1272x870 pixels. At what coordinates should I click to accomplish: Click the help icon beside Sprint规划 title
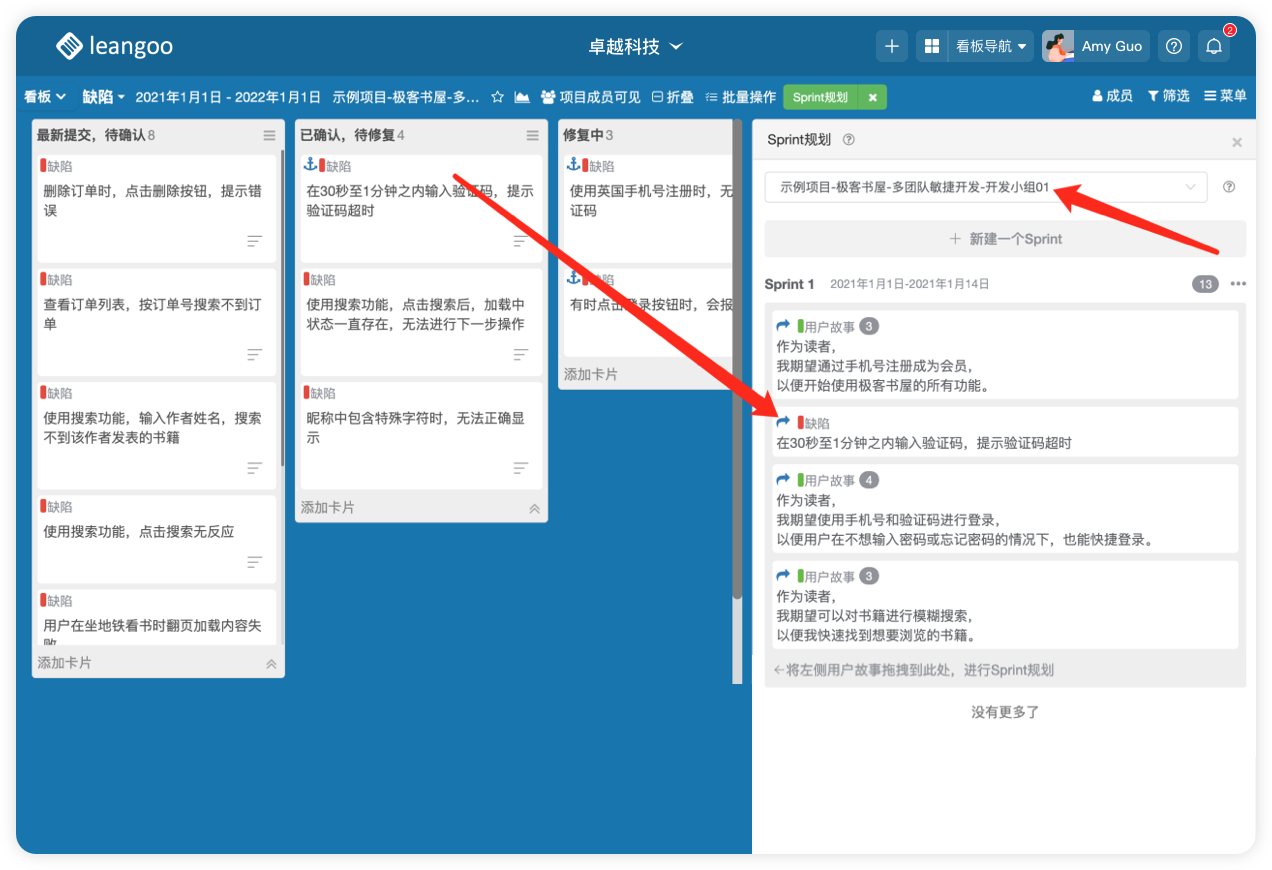coord(848,140)
